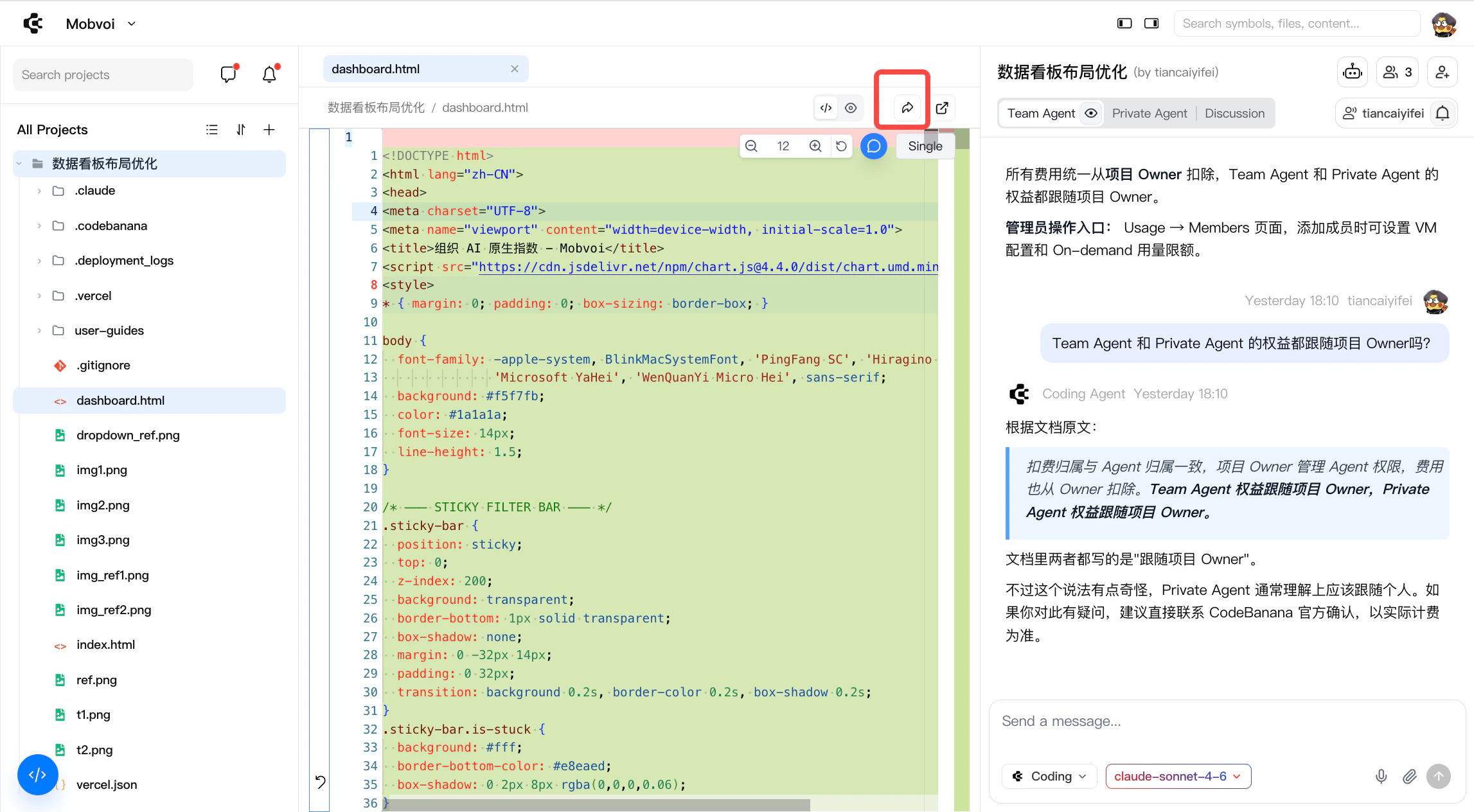Click the blue comment bubble icon
The image size is (1474, 812).
point(873,146)
